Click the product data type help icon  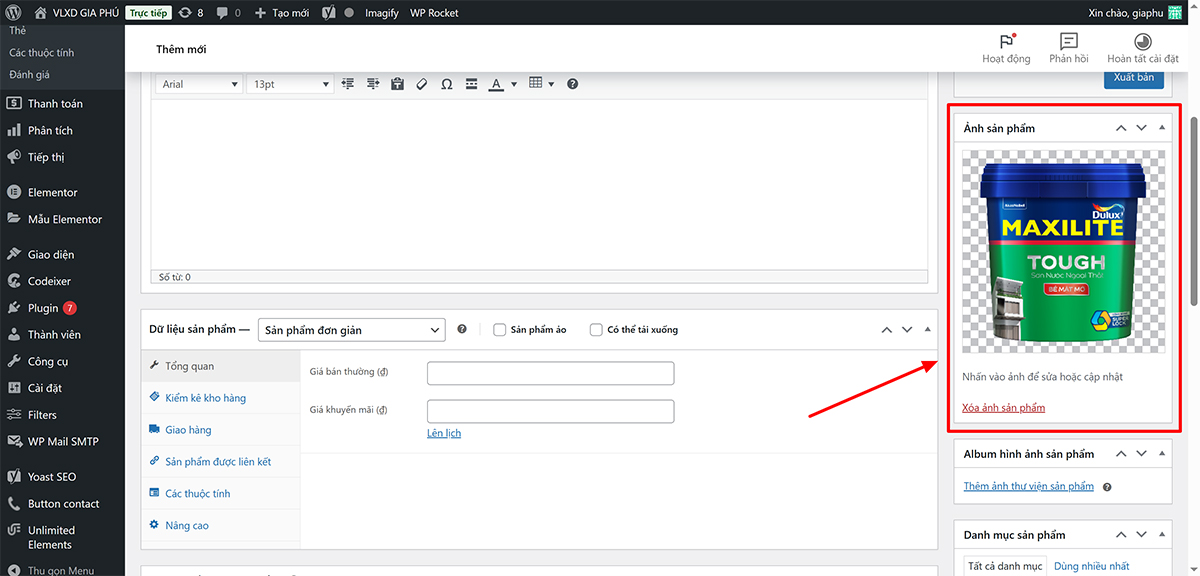click(462, 329)
